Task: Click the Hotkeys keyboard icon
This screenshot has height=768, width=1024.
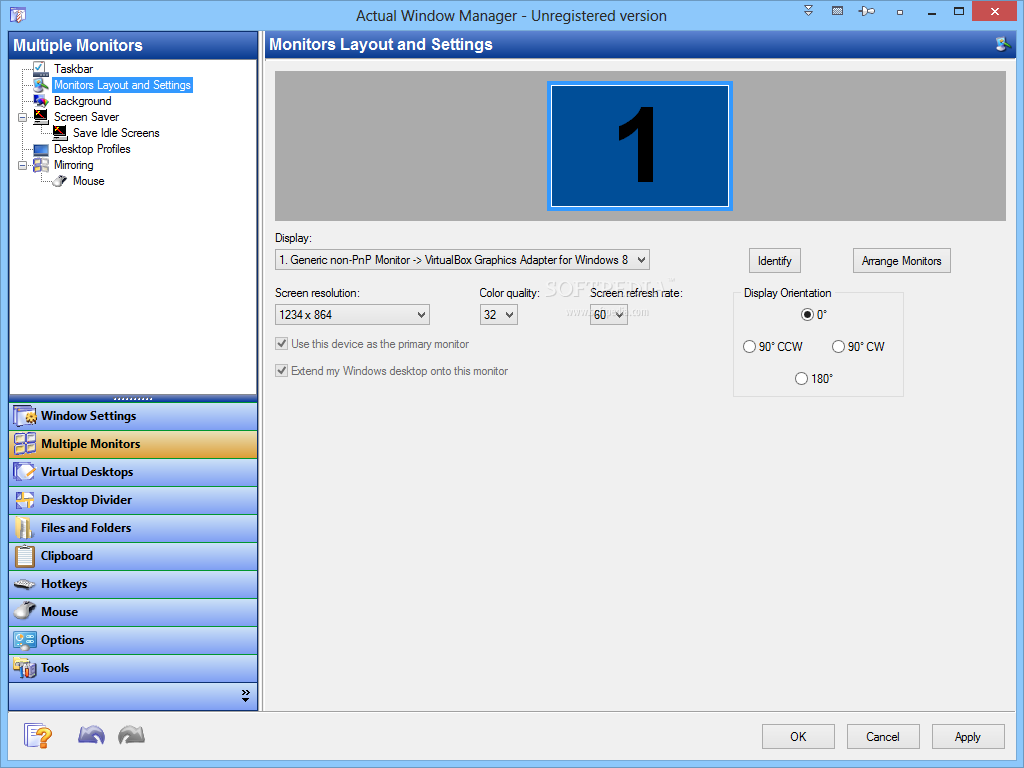Action: [x=25, y=584]
